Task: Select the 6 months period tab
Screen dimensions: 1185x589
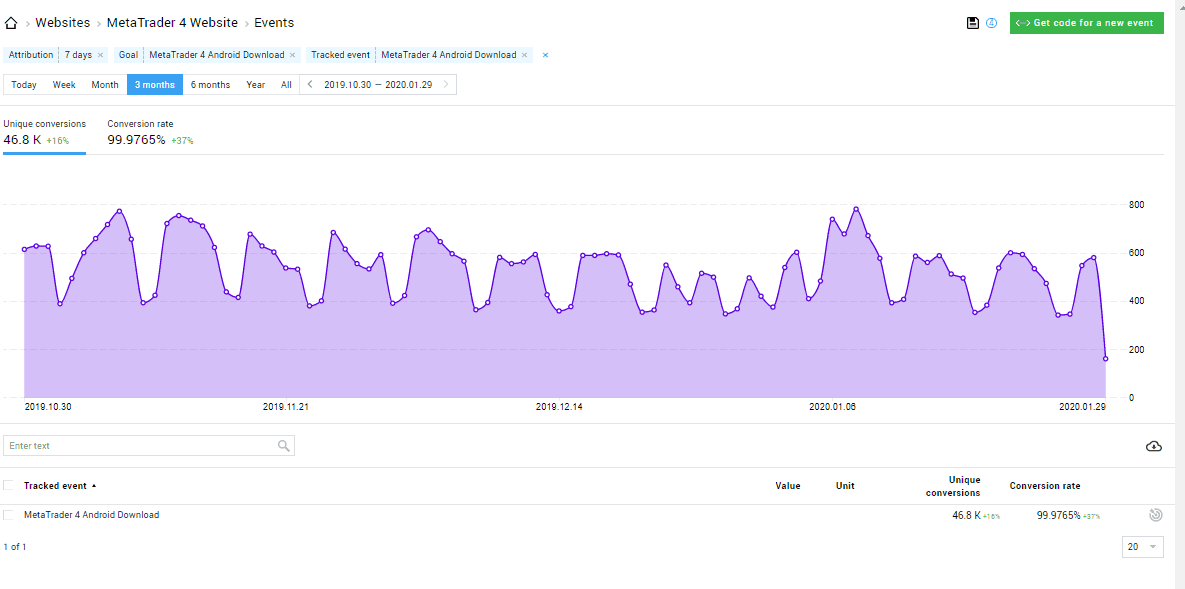Action: 210,85
